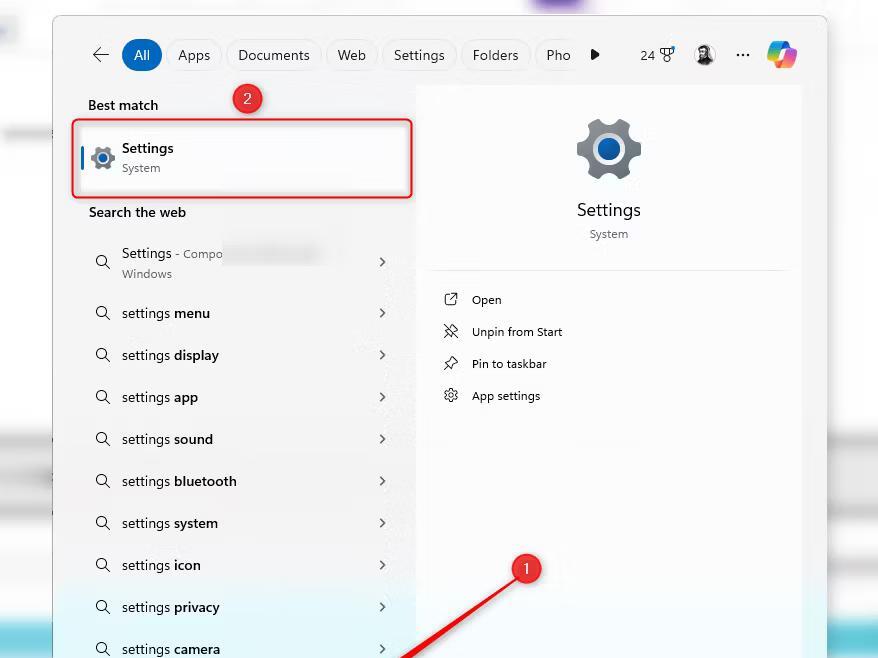Screen dimensions: 878x658
Task: Click the large Settings gear icon
Action: tap(608, 148)
